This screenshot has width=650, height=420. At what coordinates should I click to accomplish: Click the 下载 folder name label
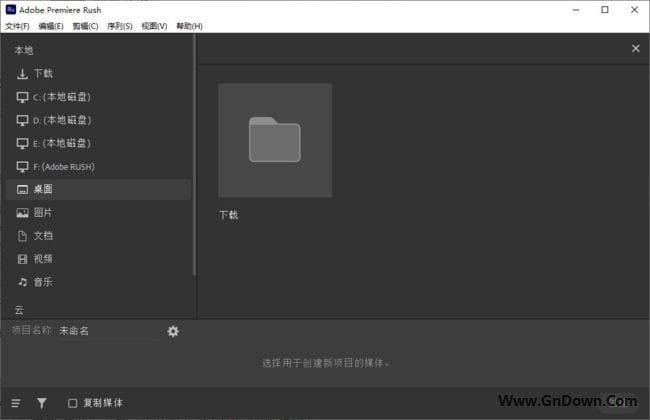229,215
